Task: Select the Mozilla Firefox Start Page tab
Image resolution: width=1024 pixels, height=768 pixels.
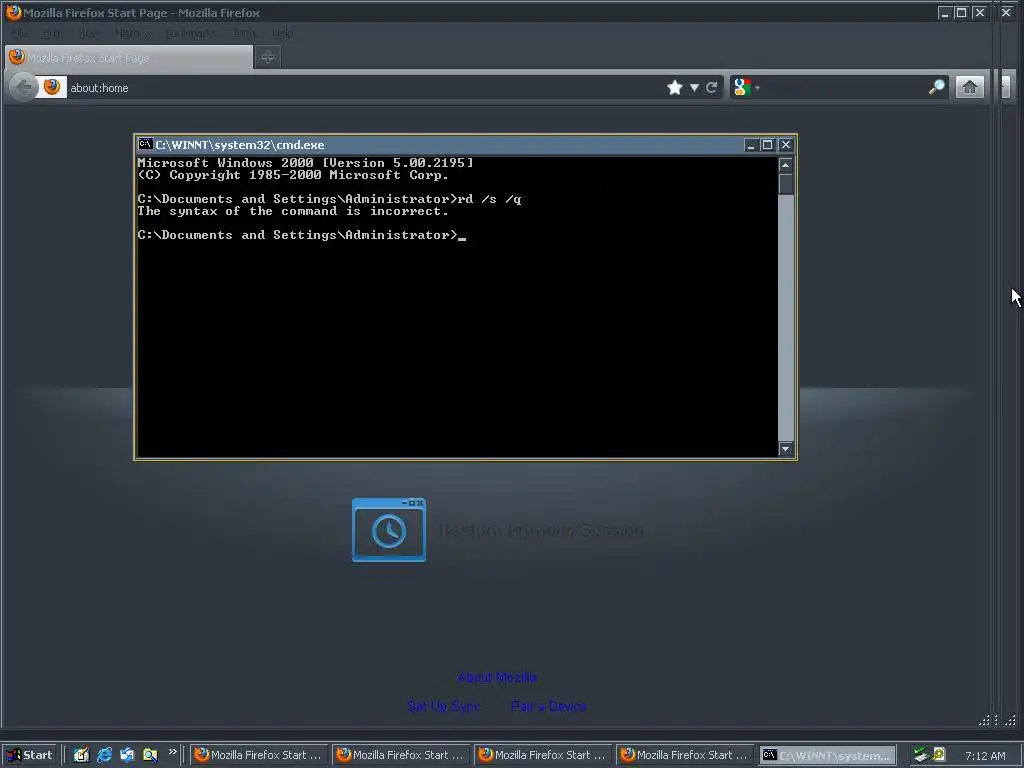Action: pos(129,57)
